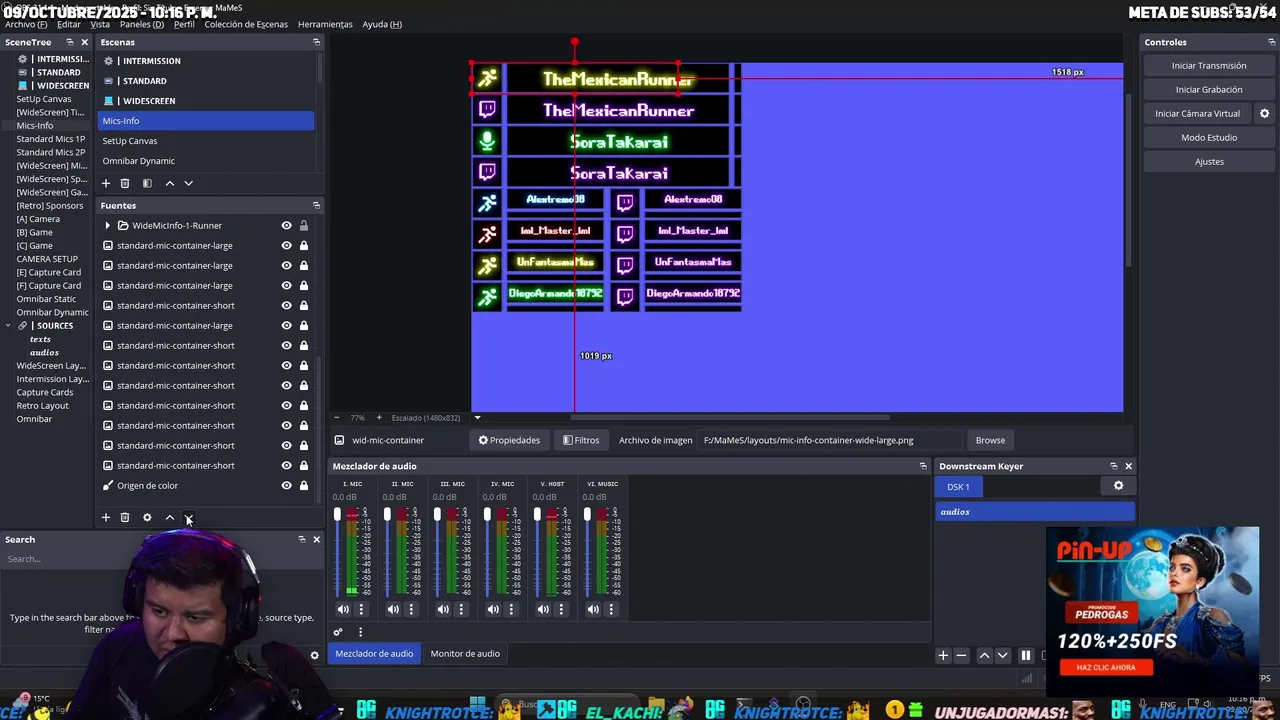The height and width of the screenshot is (720, 1280).
Task: Expand the WideMicInfo-1-Runner group
Action: (x=107, y=225)
